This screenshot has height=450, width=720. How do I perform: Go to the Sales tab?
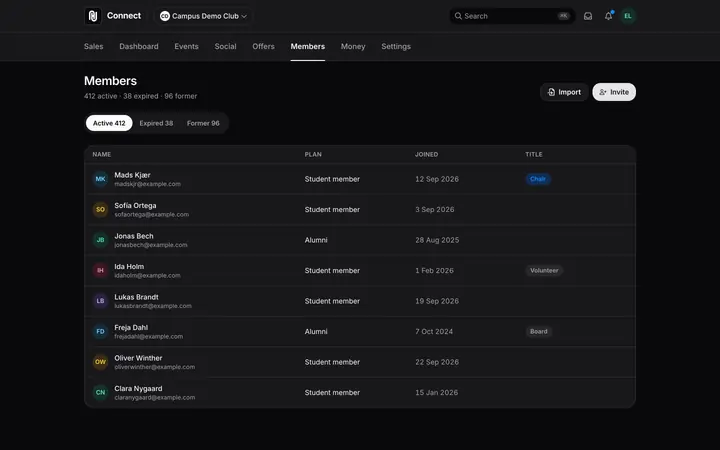(x=94, y=46)
